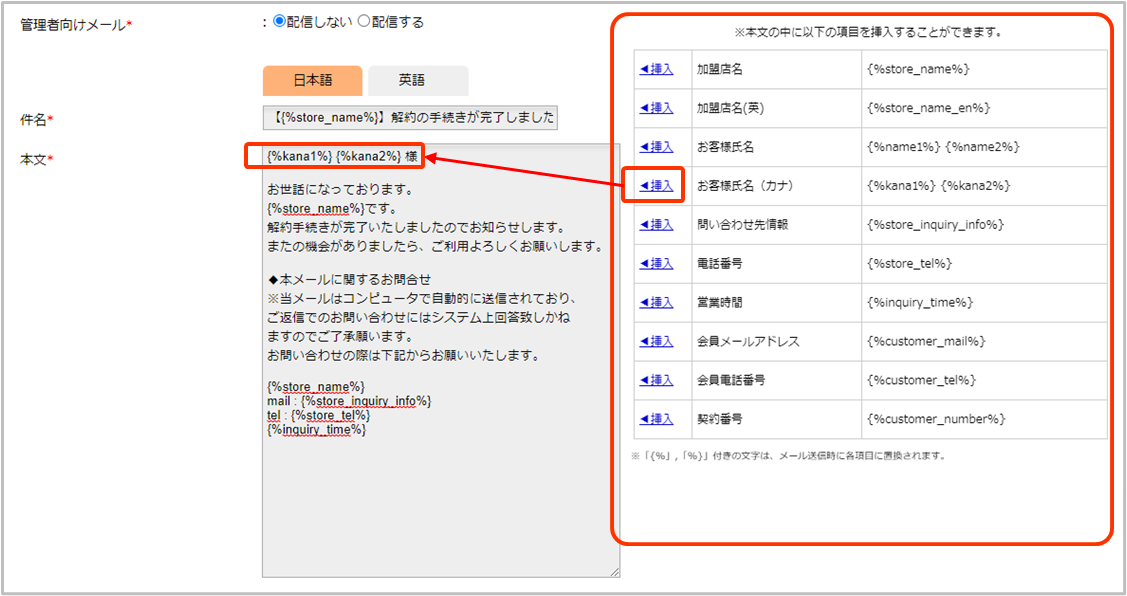Insert the 営業時間 placeholder

[x=656, y=303]
